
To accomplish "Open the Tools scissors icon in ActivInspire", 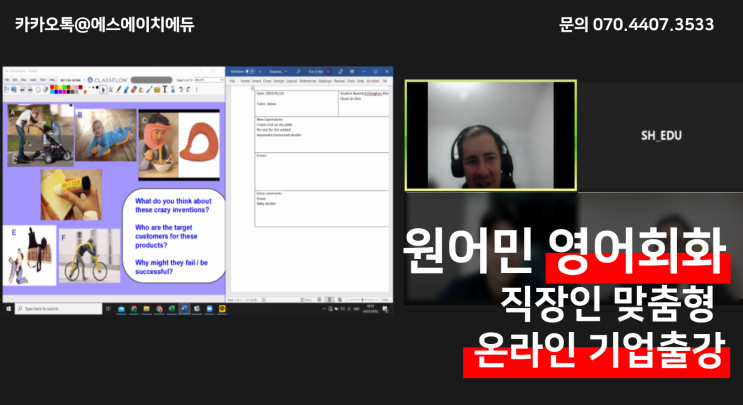I will coord(111,89).
